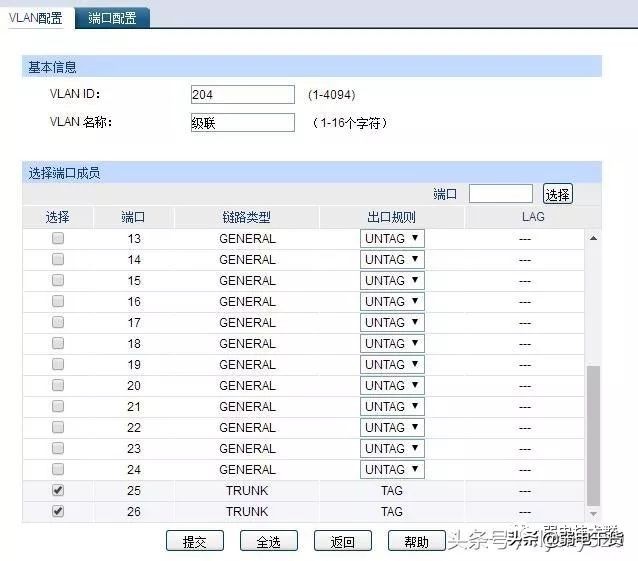Open egress rule dropdown for port 17
Screen dimensions: 638x561
click(x=392, y=323)
